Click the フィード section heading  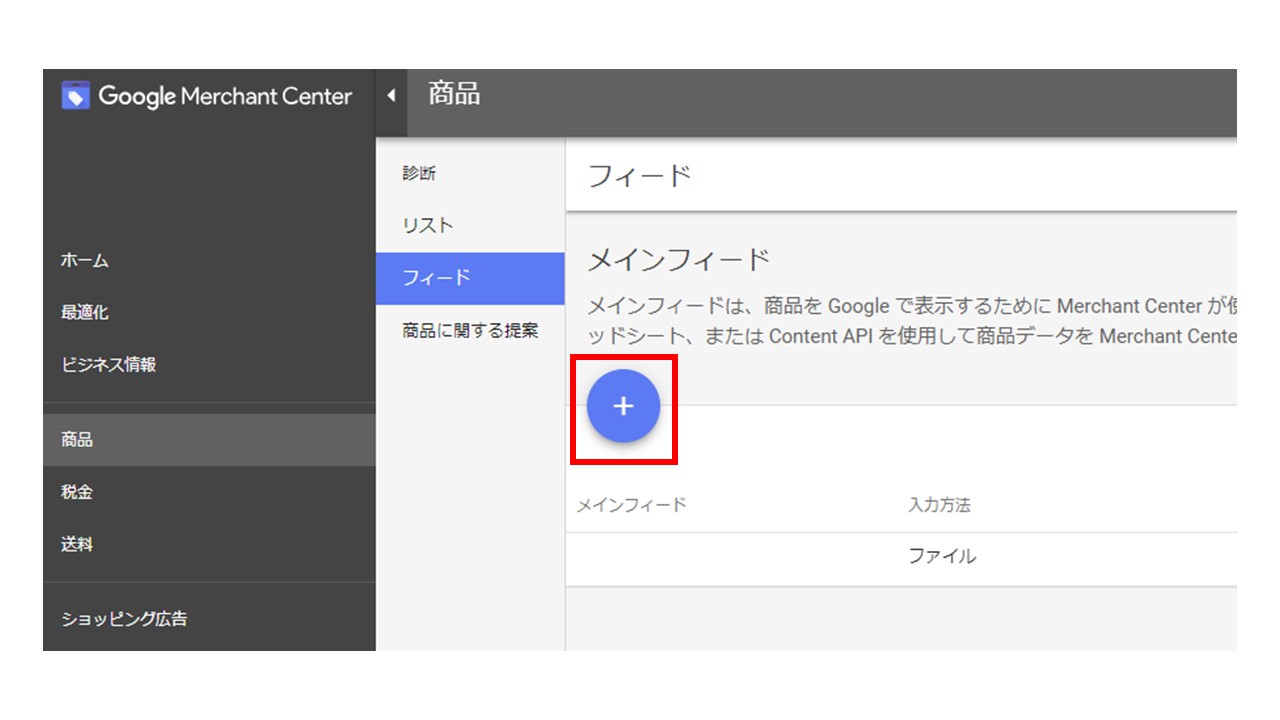640,176
